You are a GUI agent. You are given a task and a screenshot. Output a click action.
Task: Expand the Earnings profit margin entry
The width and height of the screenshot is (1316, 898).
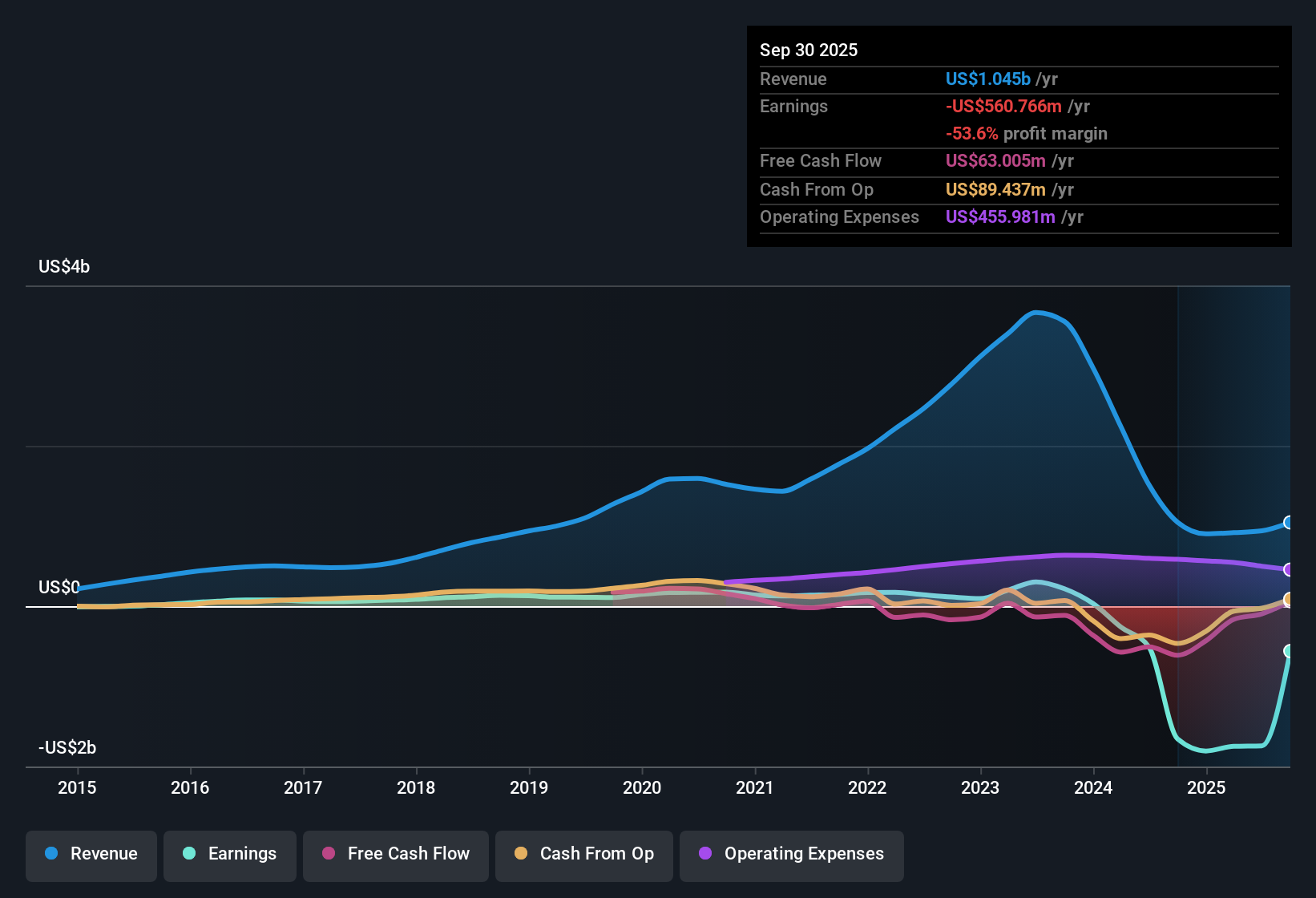point(1027,134)
